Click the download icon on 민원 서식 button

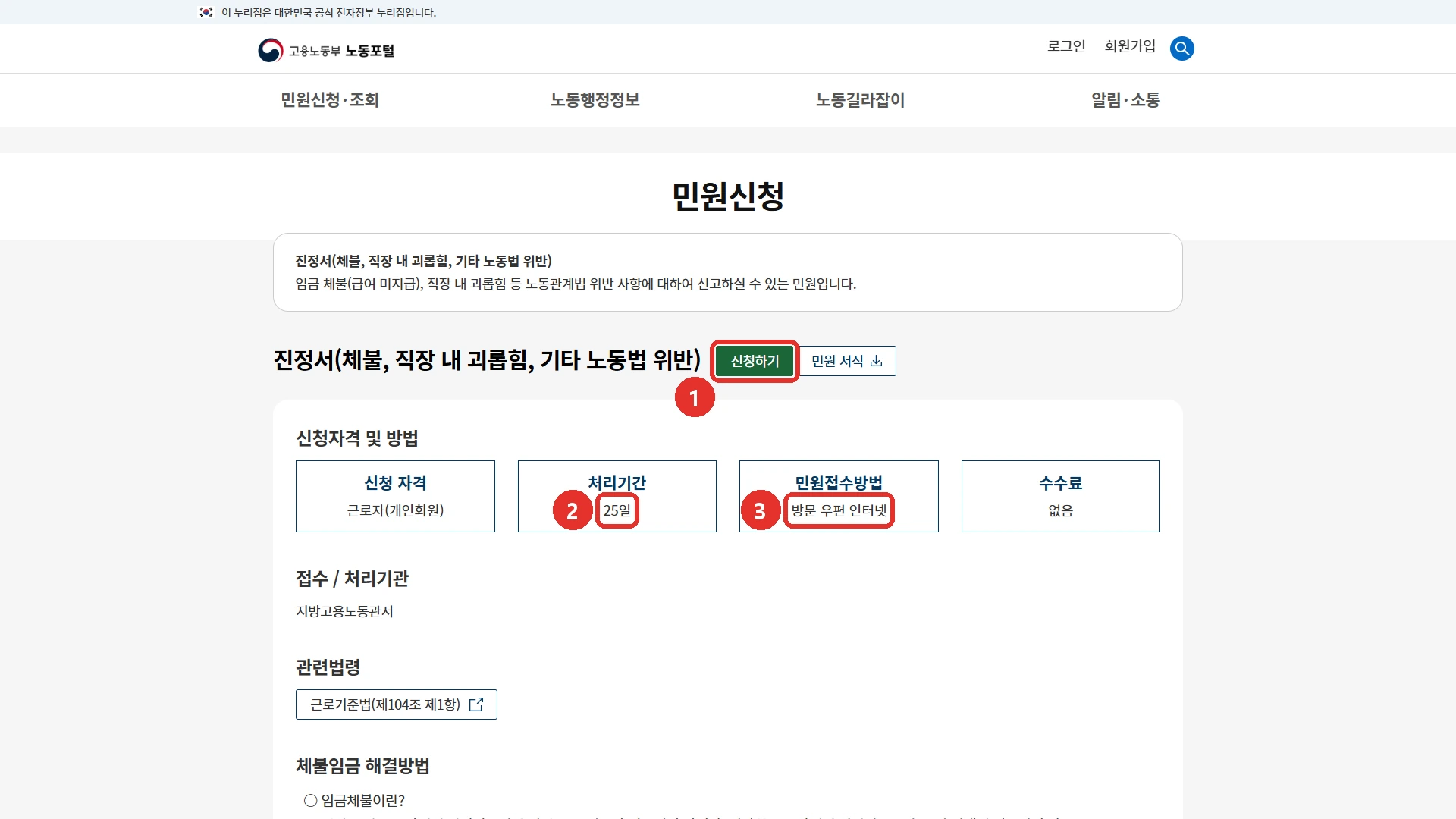(x=876, y=361)
